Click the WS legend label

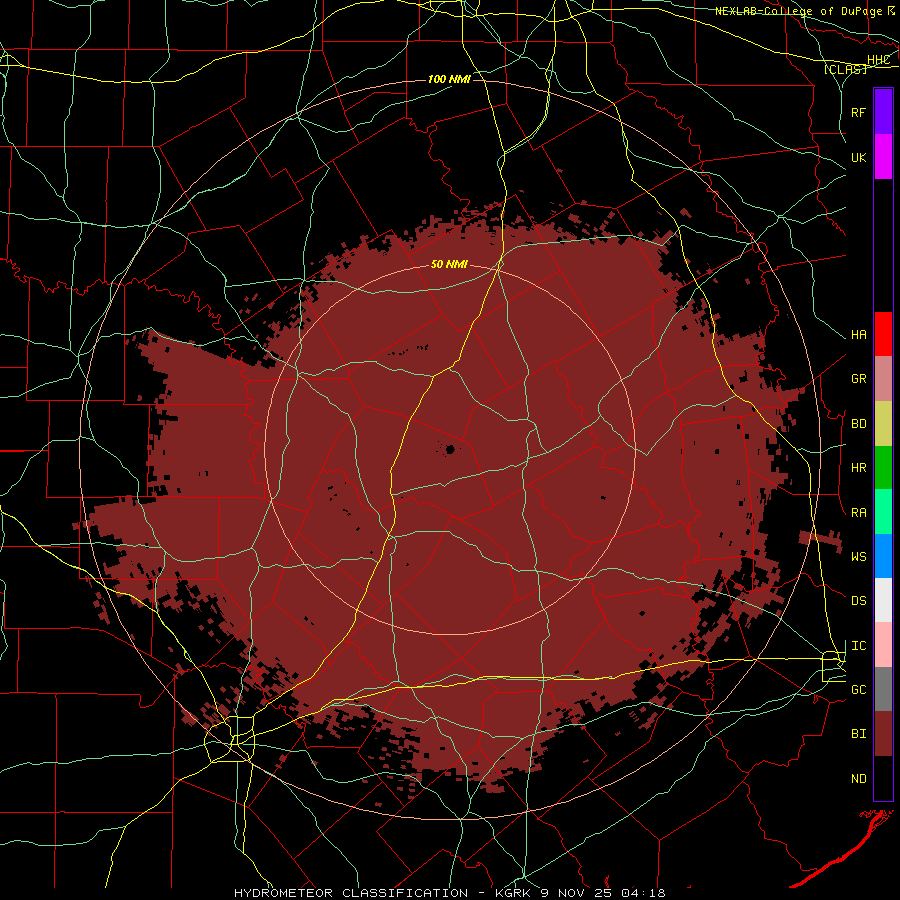pos(858,557)
